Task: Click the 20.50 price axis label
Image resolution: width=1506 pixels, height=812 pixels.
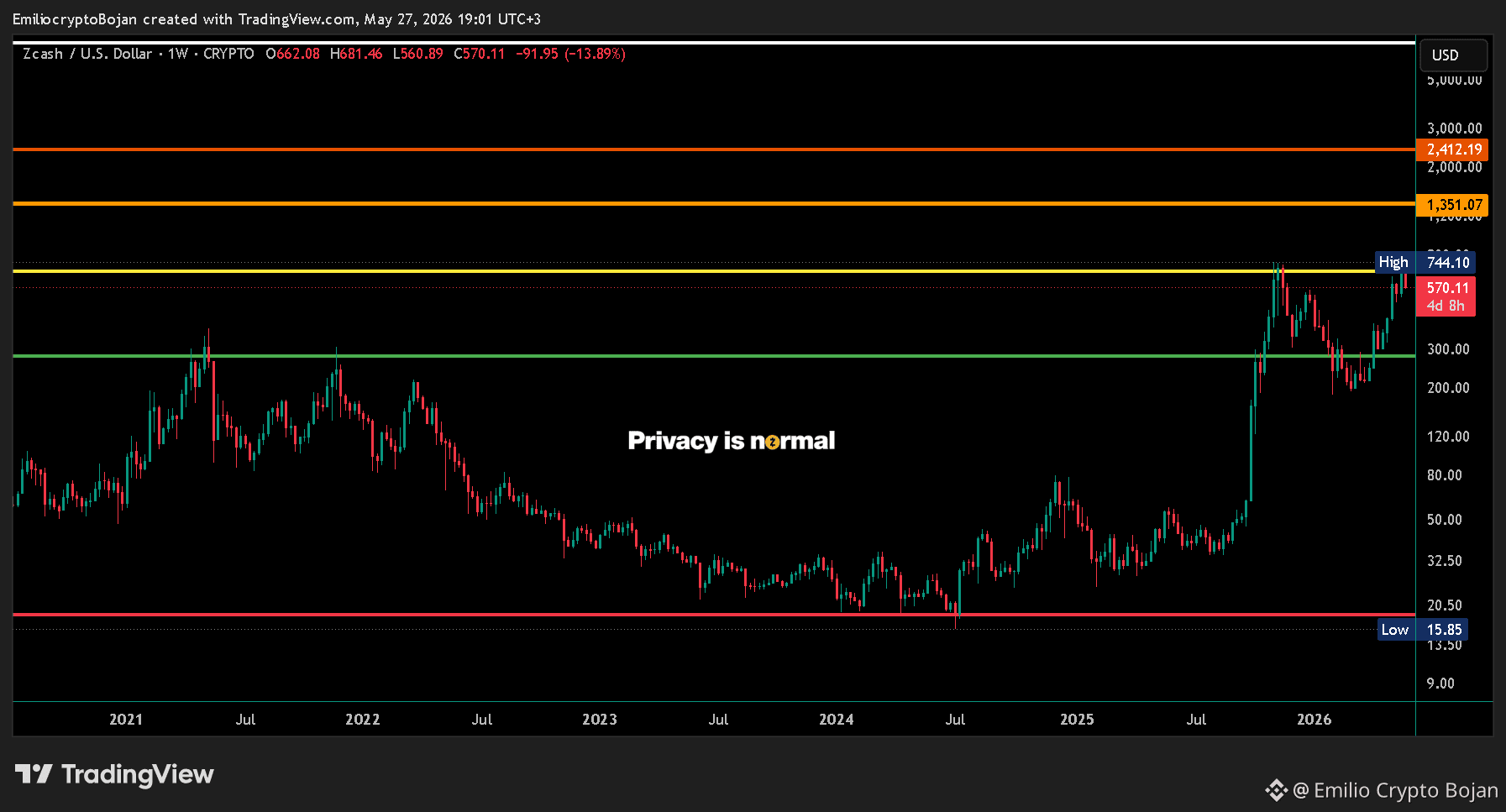Action: click(1445, 605)
